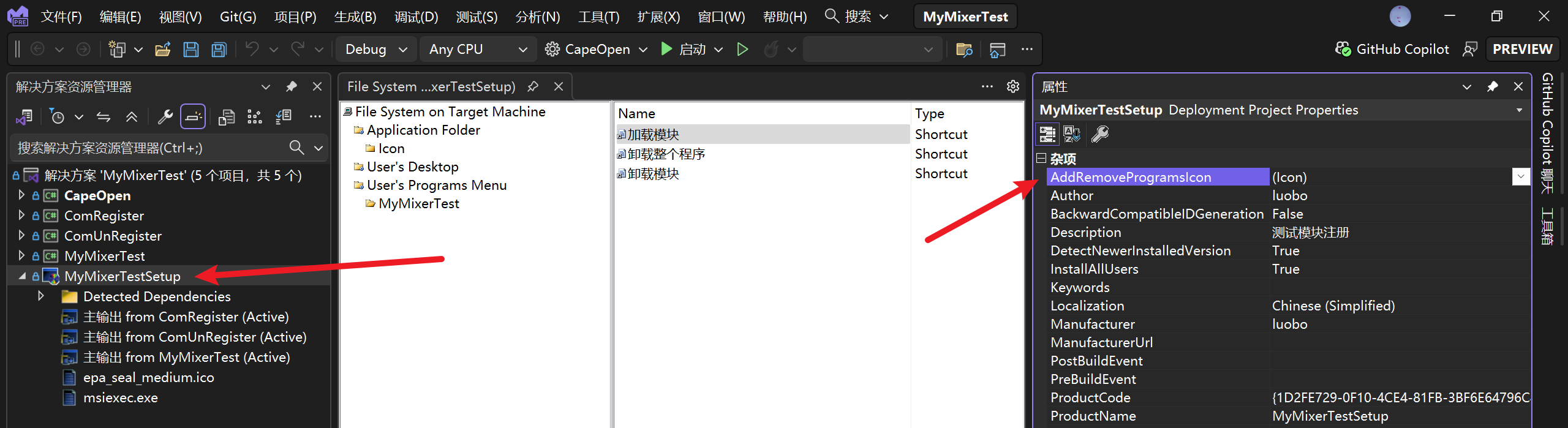Select Application Folder in file system tree
This screenshot has height=428, width=1568.
click(423, 130)
